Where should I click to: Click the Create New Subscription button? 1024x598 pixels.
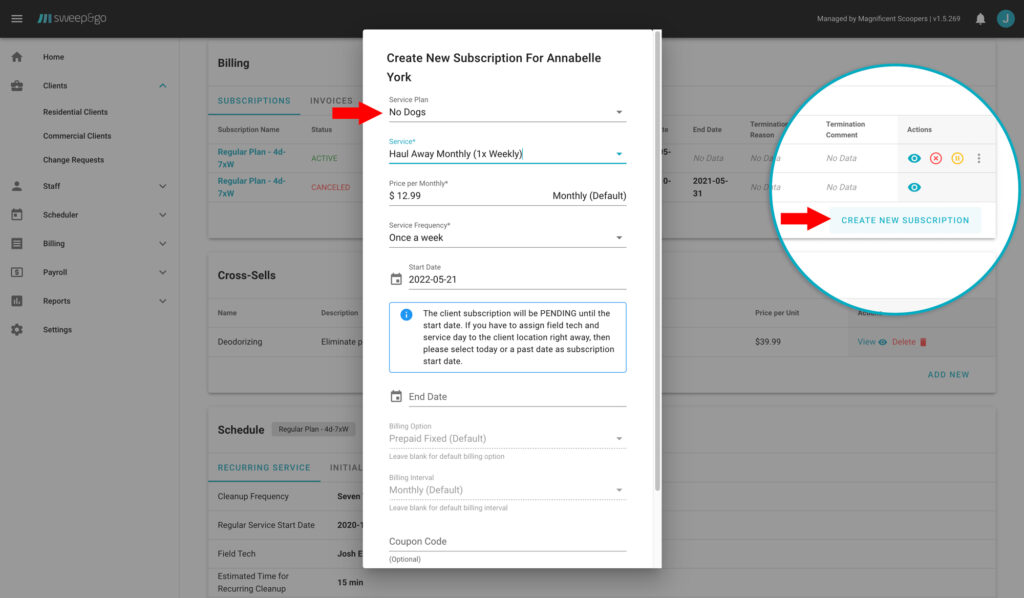pos(905,218)
